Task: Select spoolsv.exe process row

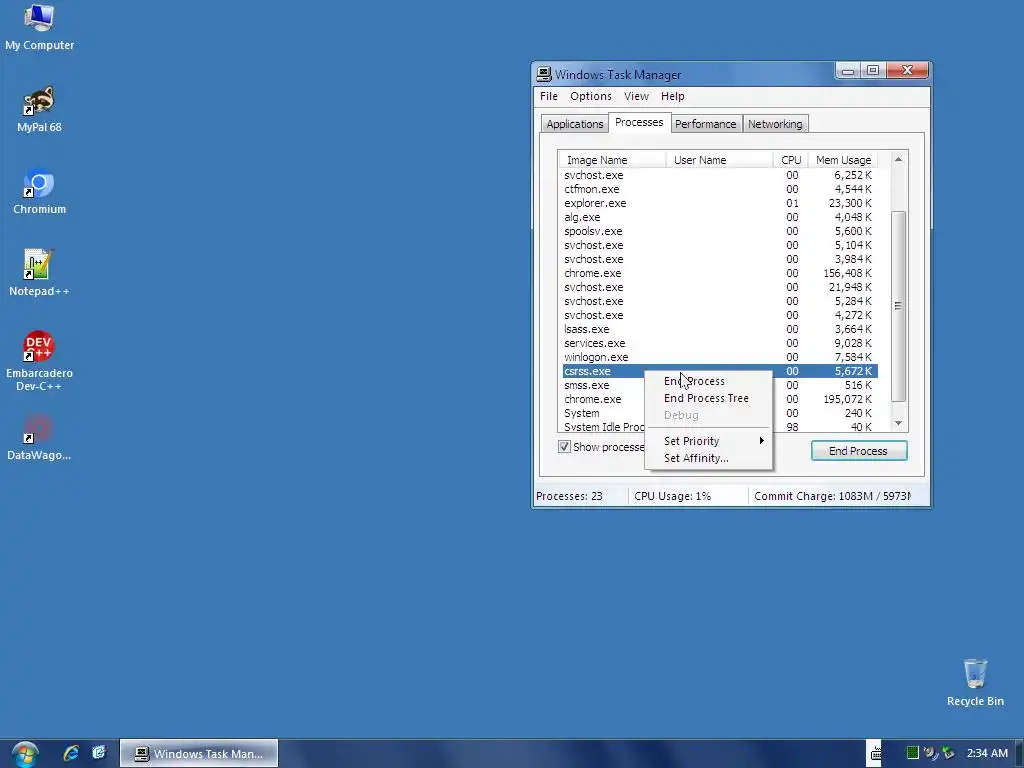Action: pos(720,231)
